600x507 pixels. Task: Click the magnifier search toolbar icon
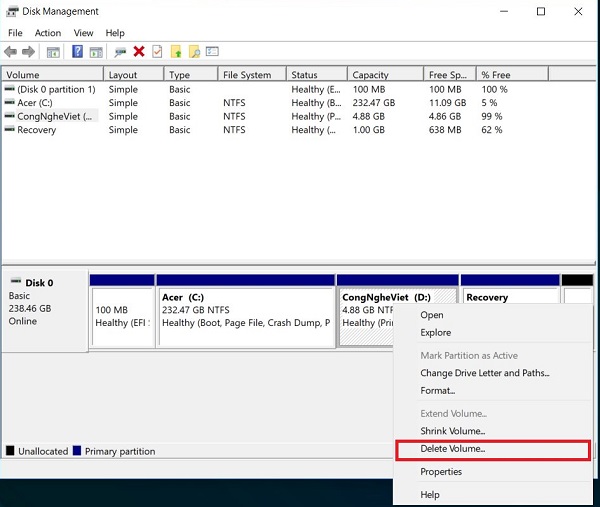195,52
